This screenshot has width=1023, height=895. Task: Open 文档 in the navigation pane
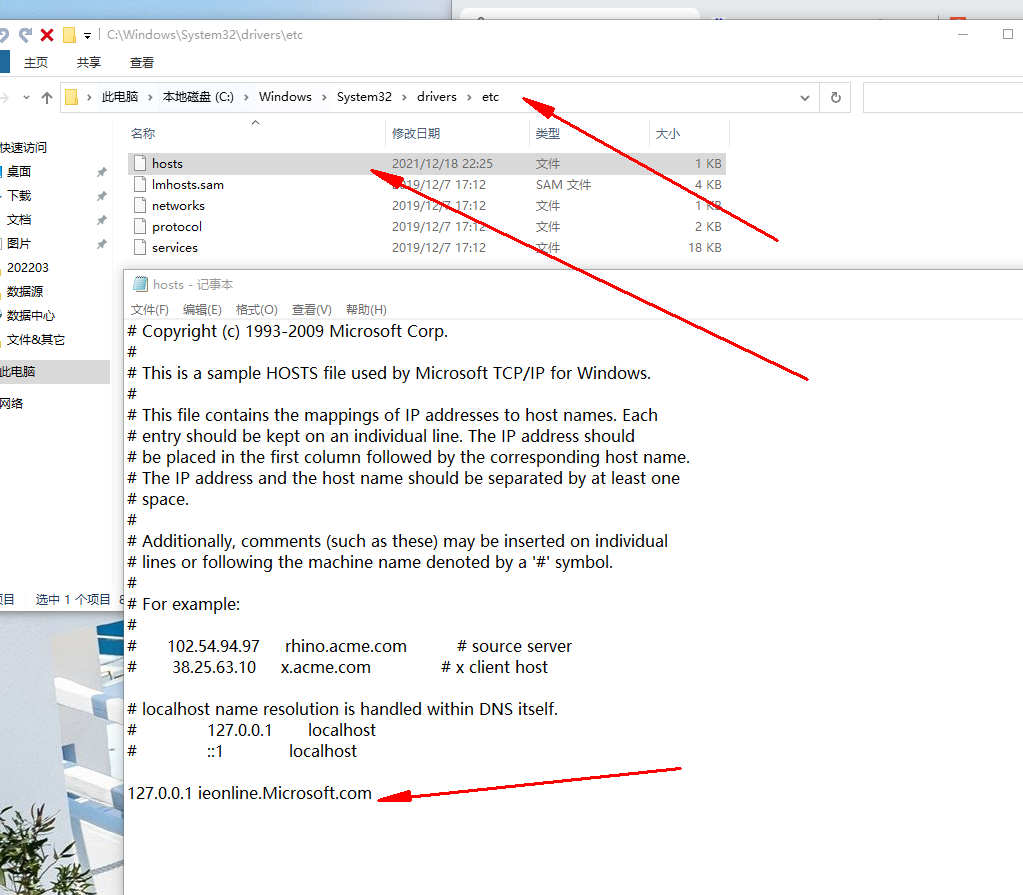19,220
